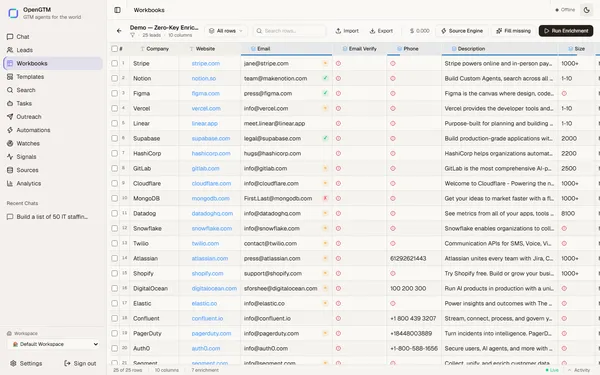This screenshot has width=600, height=375.
Task: Click the Outreach paper-plane icon
Action: click(x=10, y=117)
